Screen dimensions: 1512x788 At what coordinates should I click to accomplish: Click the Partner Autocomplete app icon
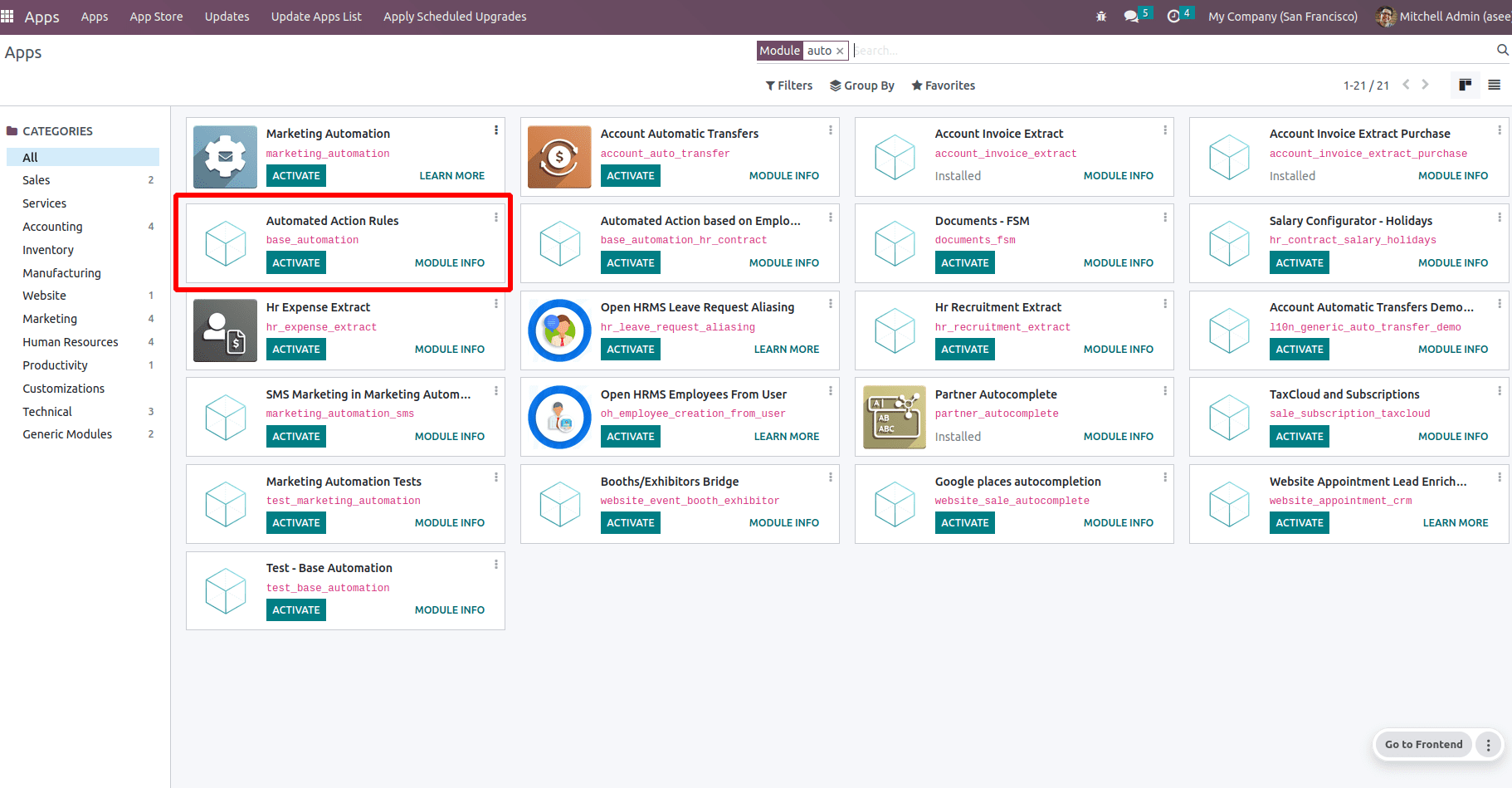895,417
